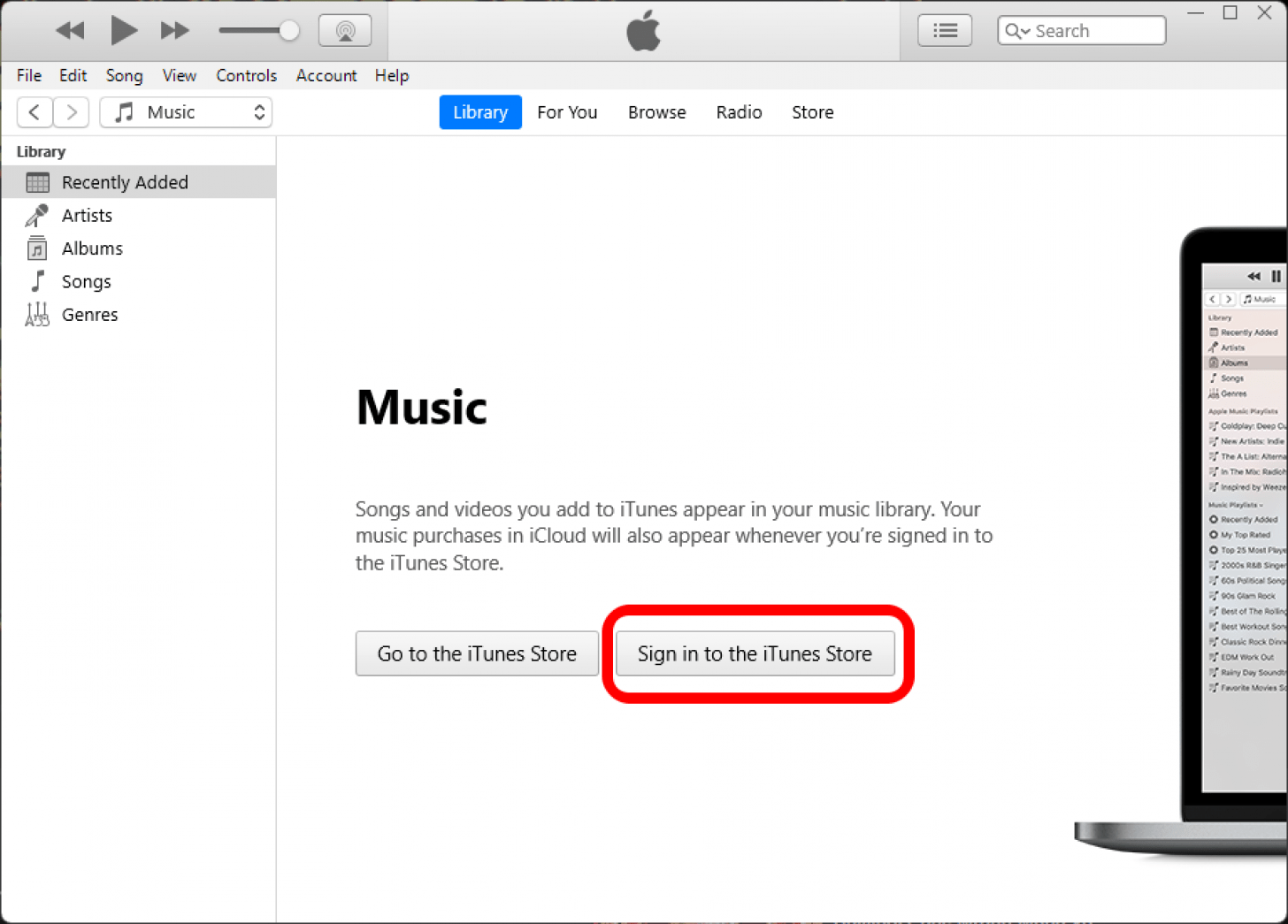Show the Up Next list button
This screenshot has height=924, width=1288.
[945, 31]
